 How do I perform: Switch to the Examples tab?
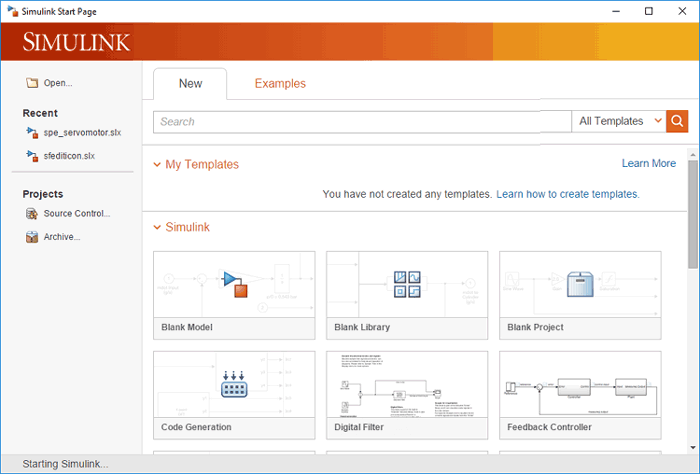tap(280, 83)
